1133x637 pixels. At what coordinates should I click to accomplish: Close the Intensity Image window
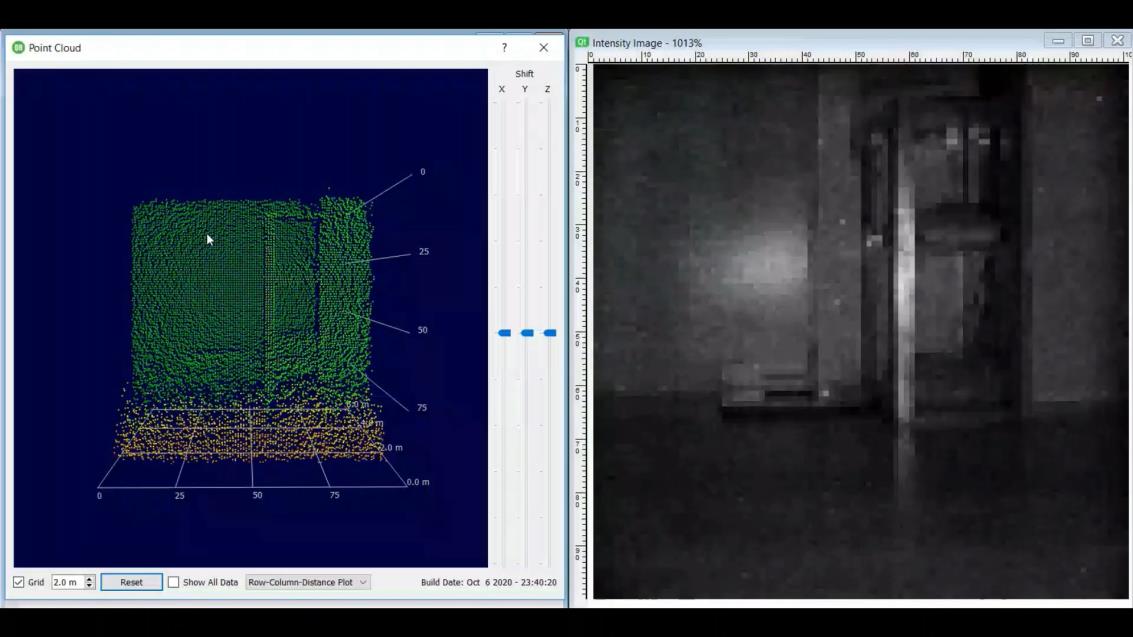click(x=1117, y=41)
